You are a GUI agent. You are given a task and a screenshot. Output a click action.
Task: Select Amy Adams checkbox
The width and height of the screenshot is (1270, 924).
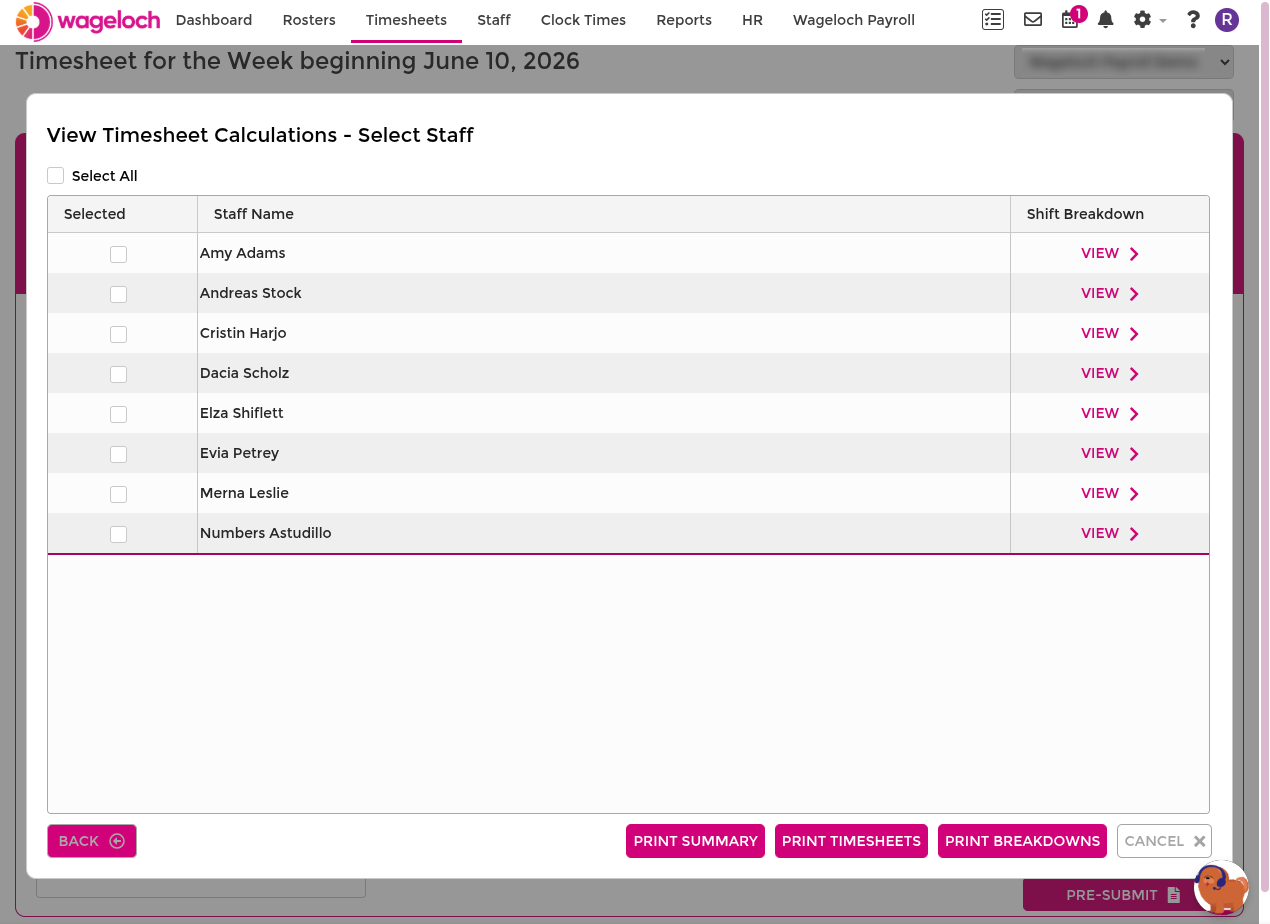pyautogui.click(x=118, y=254)
